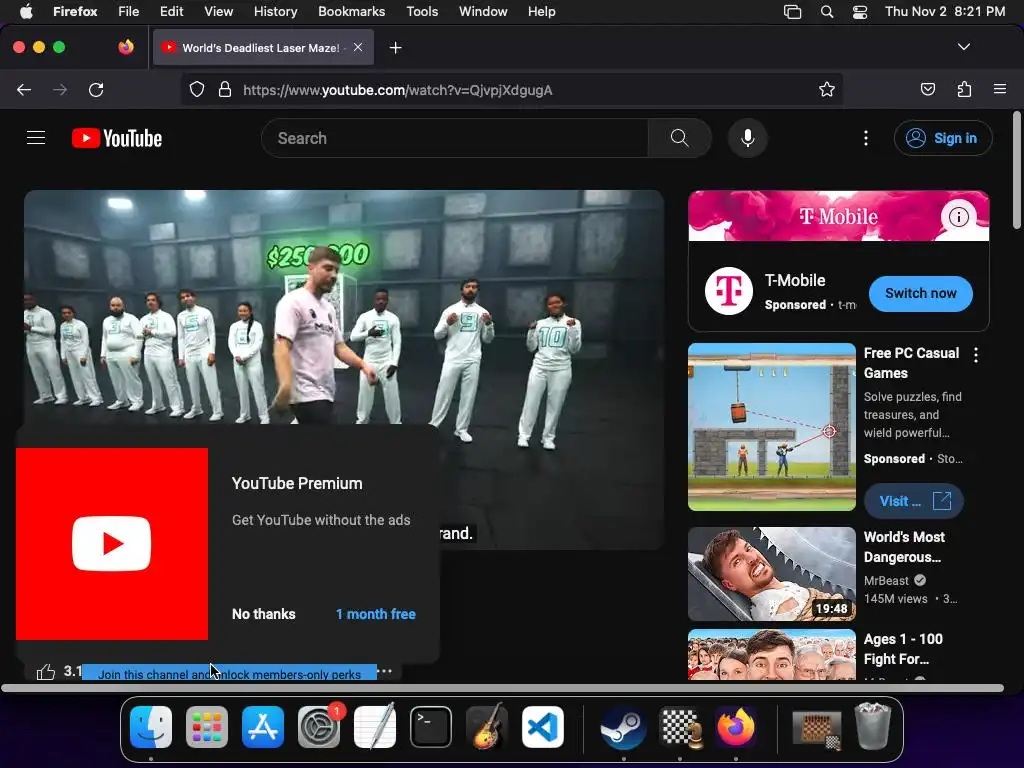The image size is (1024, 768).
Task: Open the YouTube guide hamburger menu
Action: point(36,138)
